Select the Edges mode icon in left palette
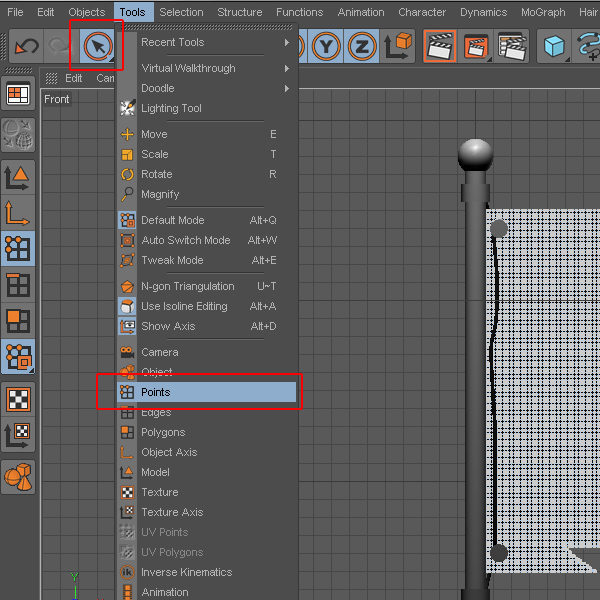600x600 pixels. point(18,285)
